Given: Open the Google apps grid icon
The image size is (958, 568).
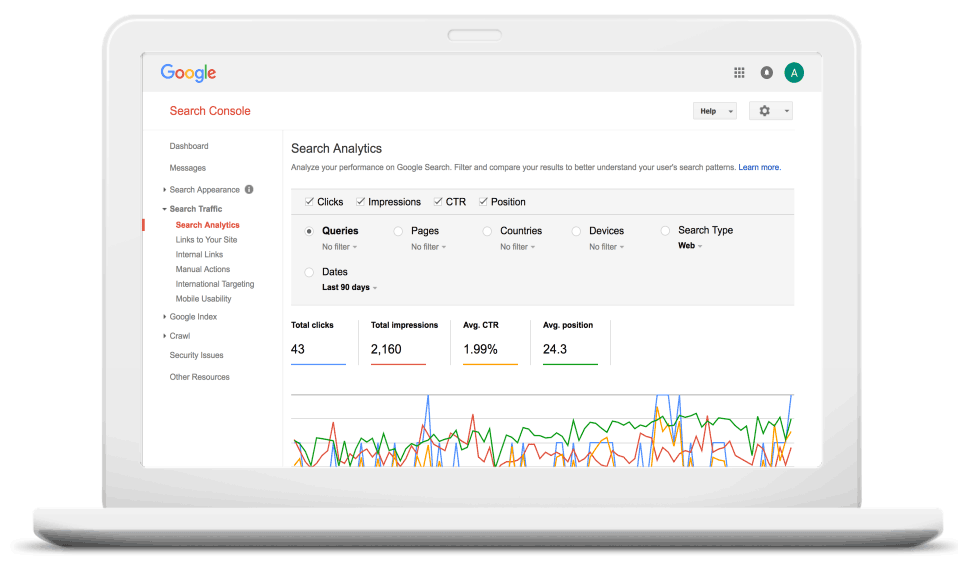Looking at the screenshot, I should pyautogui.click(x=739, y=72).
